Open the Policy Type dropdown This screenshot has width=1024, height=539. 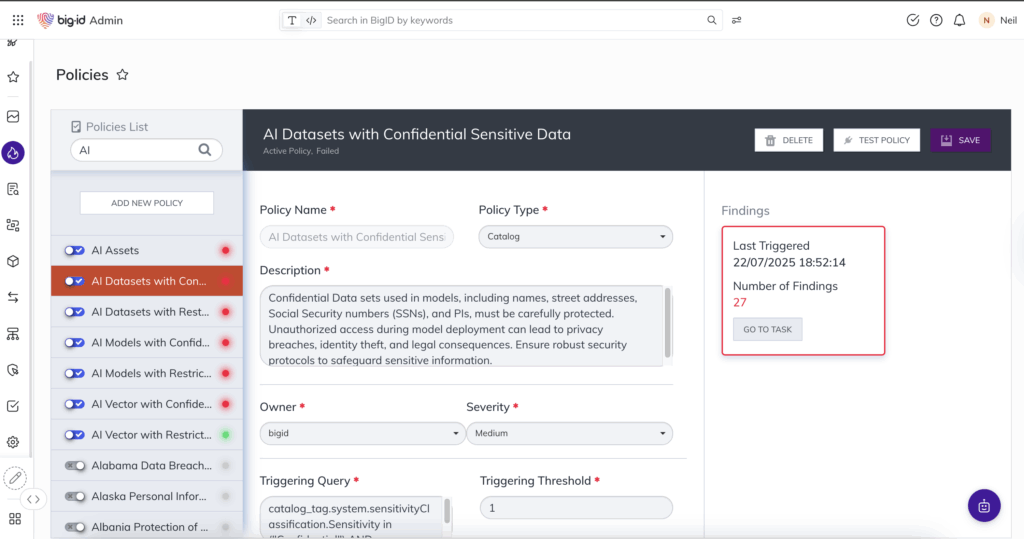coord(575,237)
